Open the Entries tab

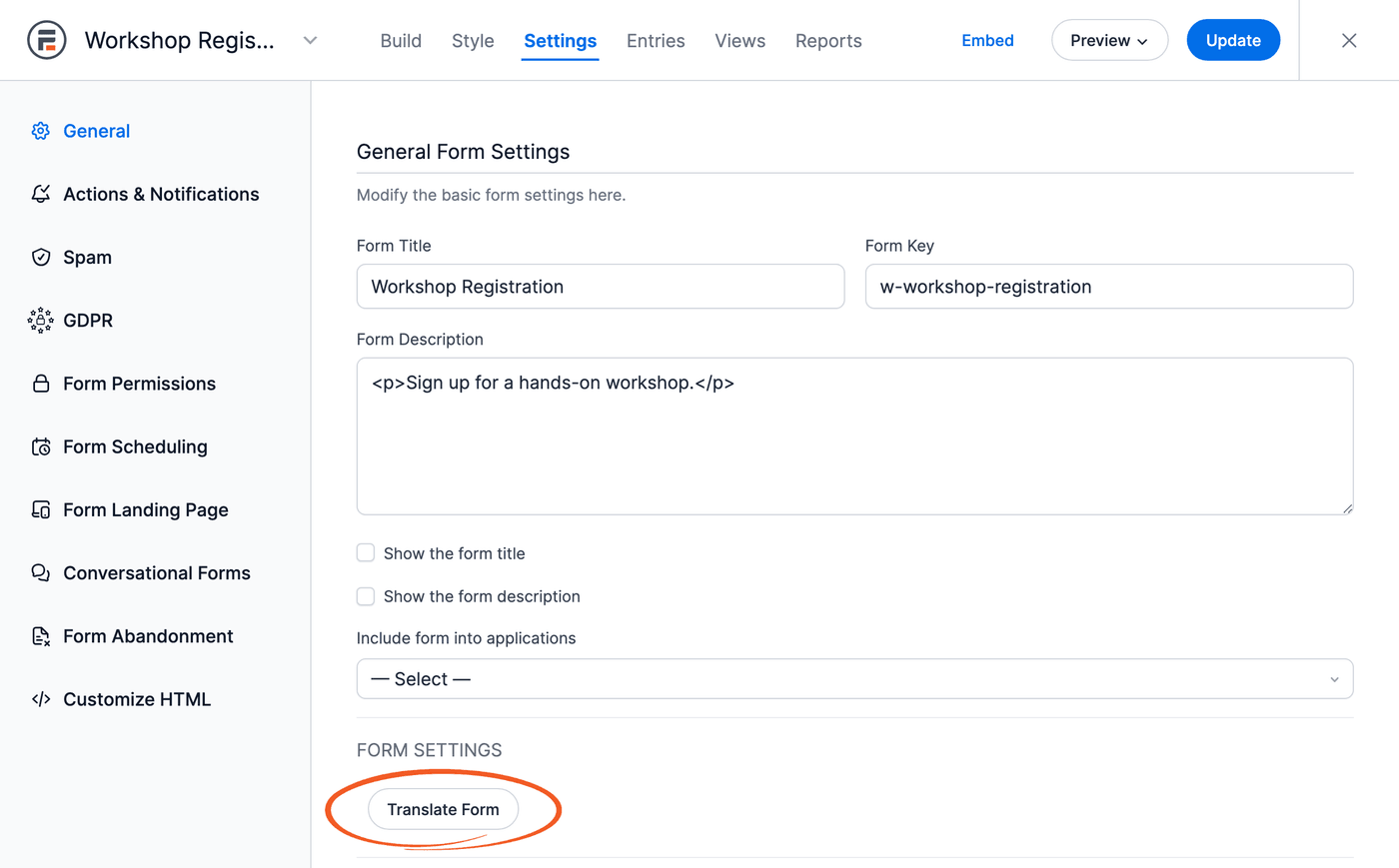656,41
